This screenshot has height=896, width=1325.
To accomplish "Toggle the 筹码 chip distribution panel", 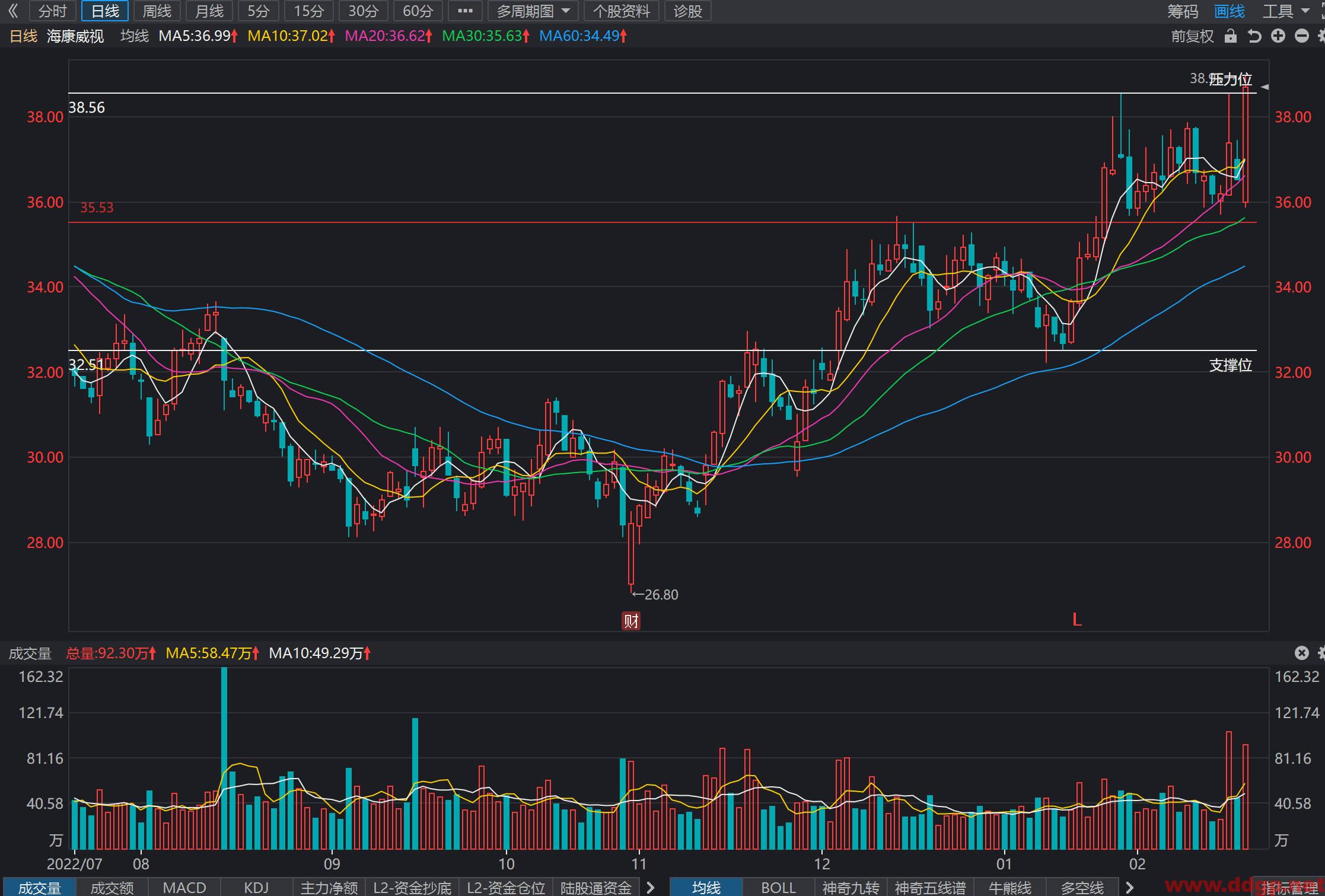I will point(1183,11).
